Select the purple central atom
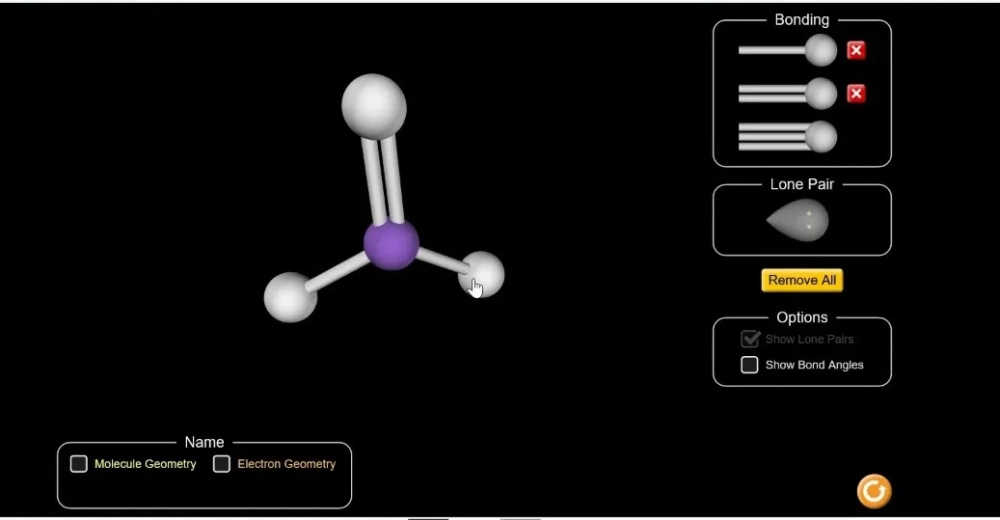Screen dimensions: 1000x520 pos(390,244)
